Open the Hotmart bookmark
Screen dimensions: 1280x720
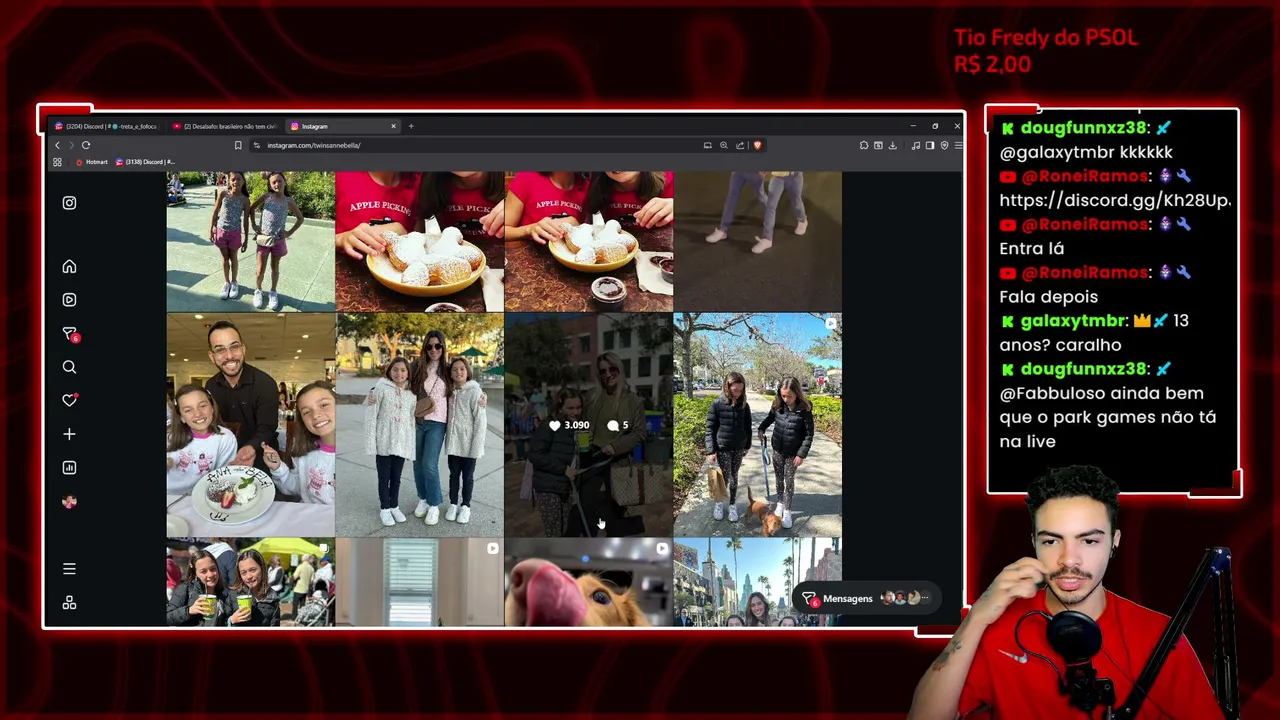[92, 162]
